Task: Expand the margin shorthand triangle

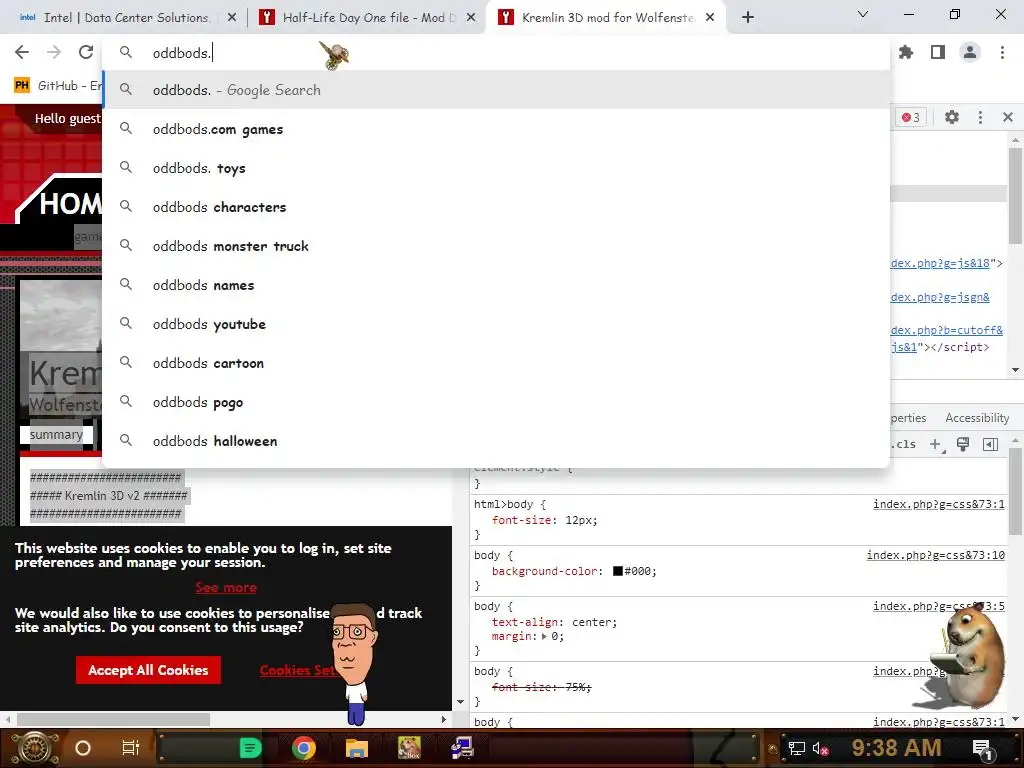Action: 544,636
